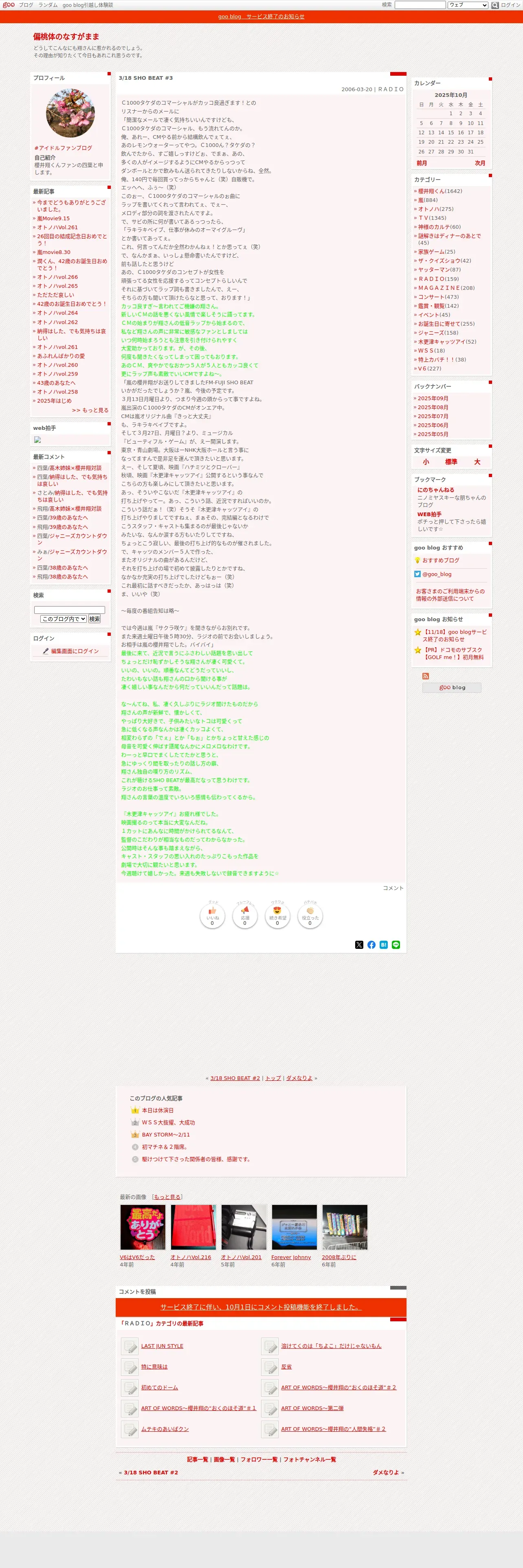523x1568 pixels.
Task: Click the profile photo of pink blossoms
Action: pos(70,113)
